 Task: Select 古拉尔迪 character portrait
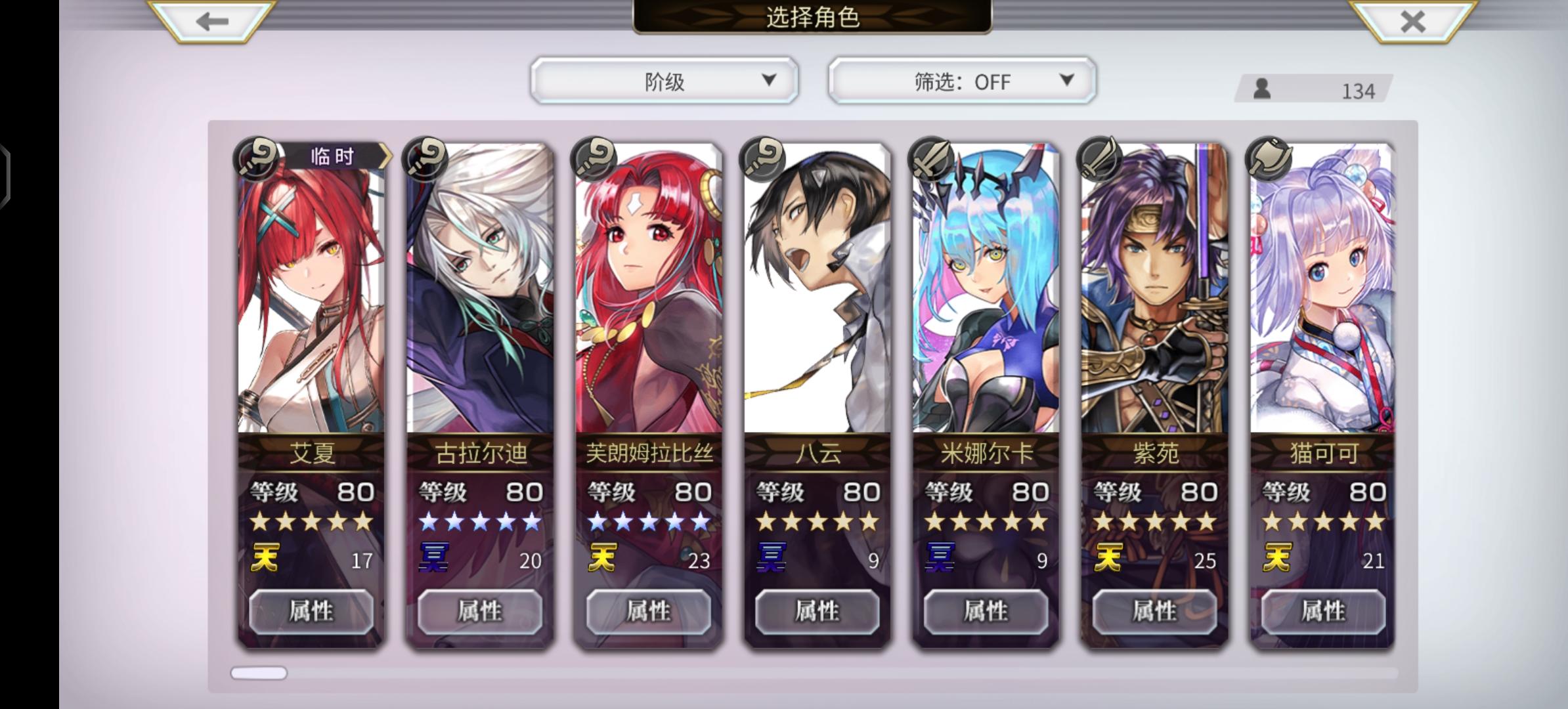480,289
